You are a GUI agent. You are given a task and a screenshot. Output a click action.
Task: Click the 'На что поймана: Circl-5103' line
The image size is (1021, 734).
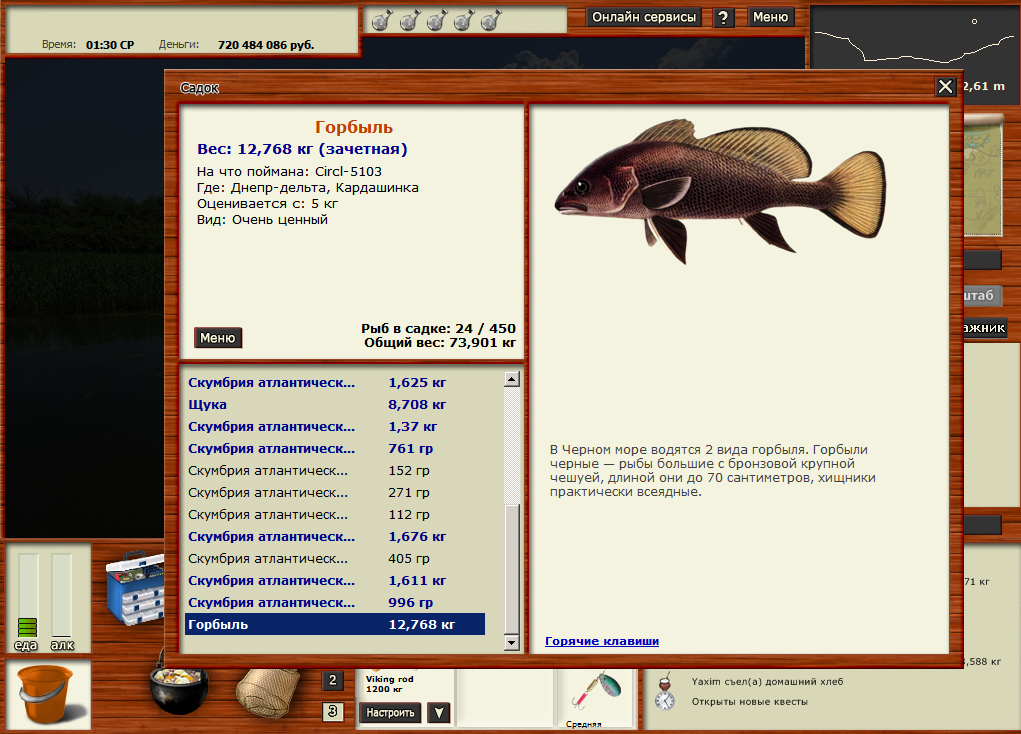pyautogui.click(x=289, y=172)
